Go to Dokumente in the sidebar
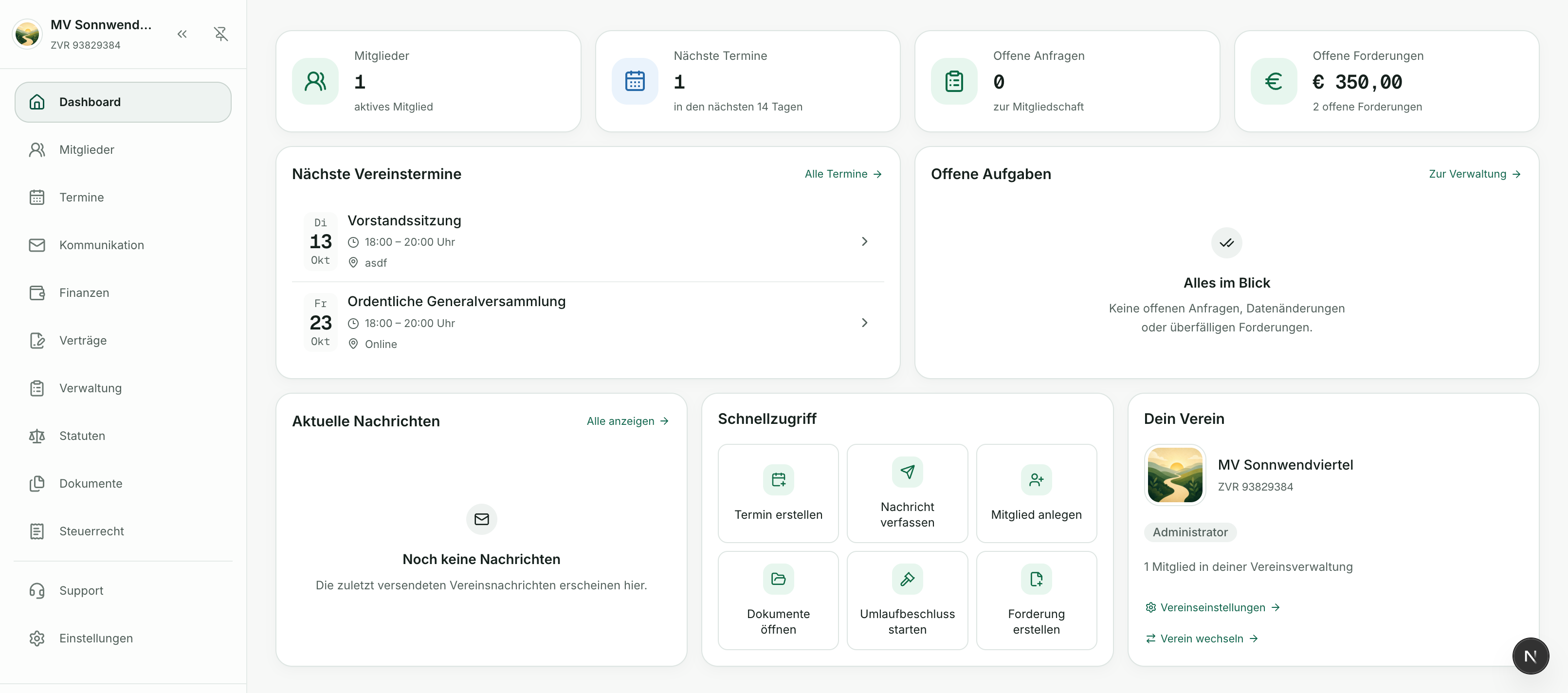1568x693 pixels. point(123,484)
